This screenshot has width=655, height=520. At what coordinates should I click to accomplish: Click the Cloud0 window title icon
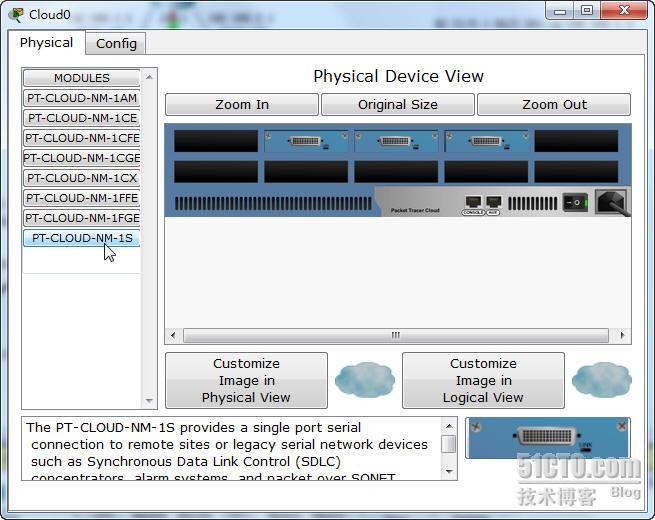pyautogui.click(x=17, y=15)
